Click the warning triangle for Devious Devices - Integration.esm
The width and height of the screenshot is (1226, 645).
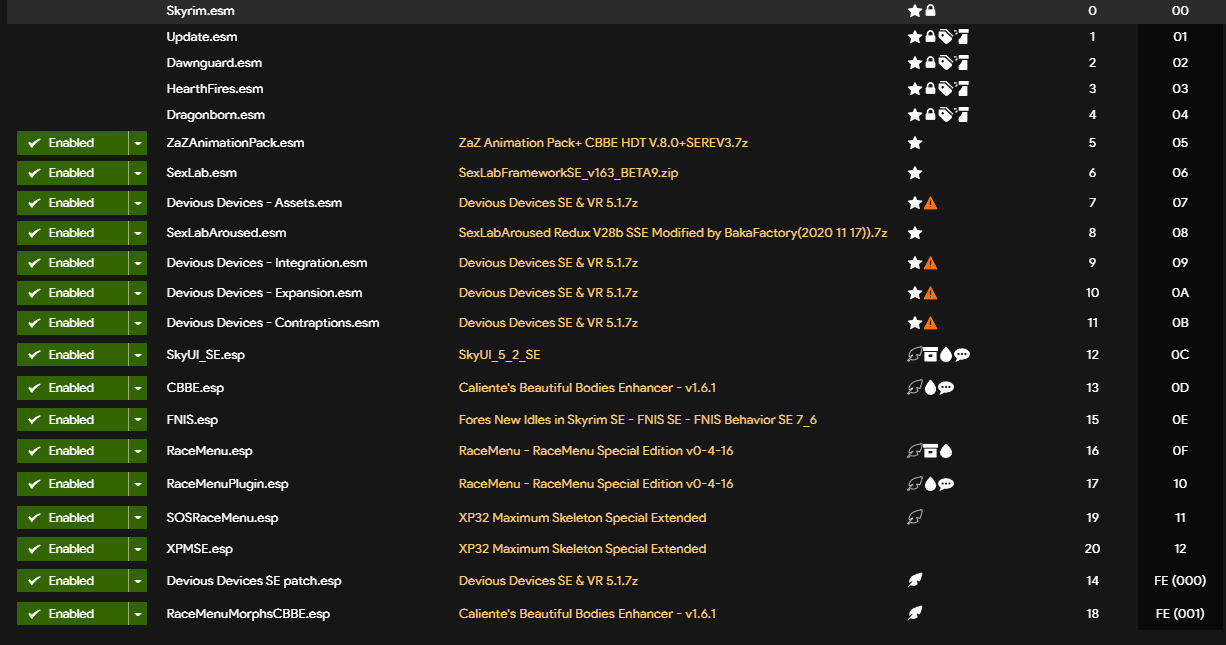[930, 263]
